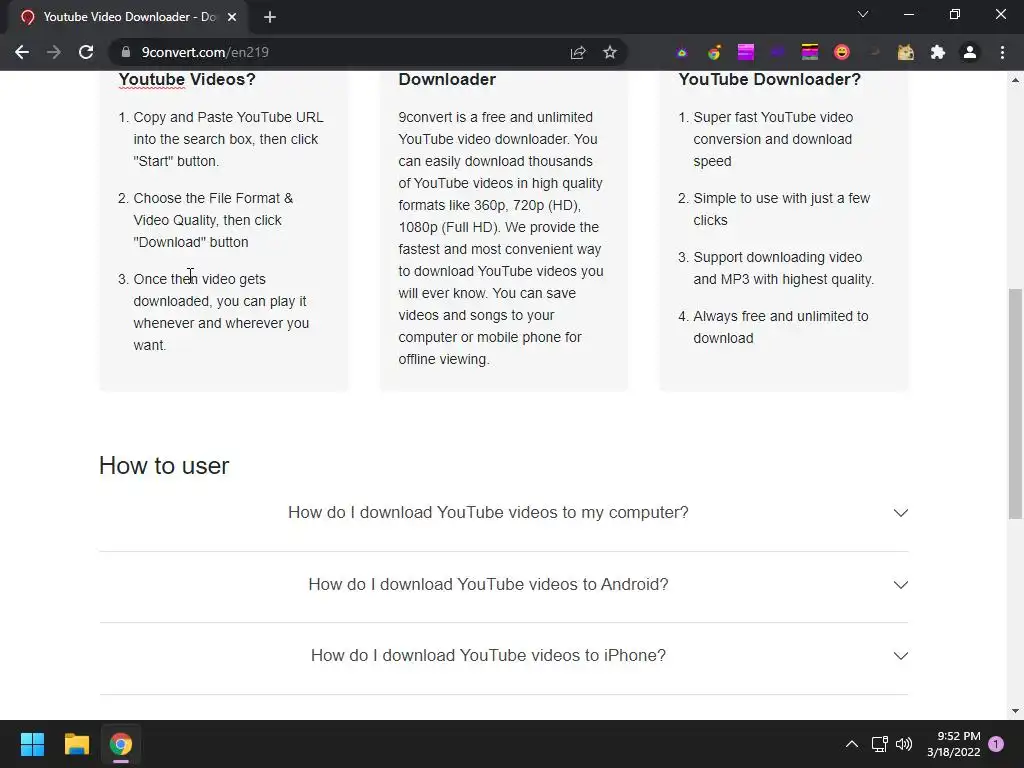Click the 'YouTube Downloader?' heading
1024x768 pixels.
[769, 80]
